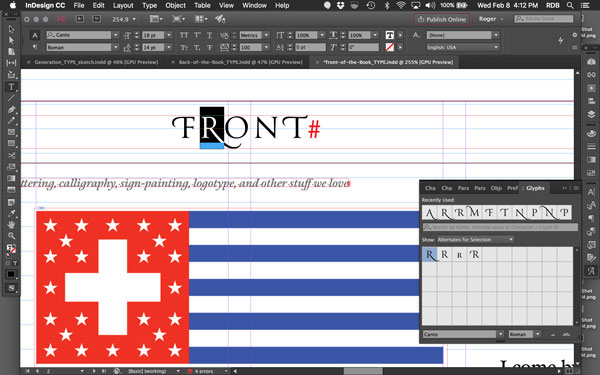Toggle All Caps formatting

(x=184, y=35)
